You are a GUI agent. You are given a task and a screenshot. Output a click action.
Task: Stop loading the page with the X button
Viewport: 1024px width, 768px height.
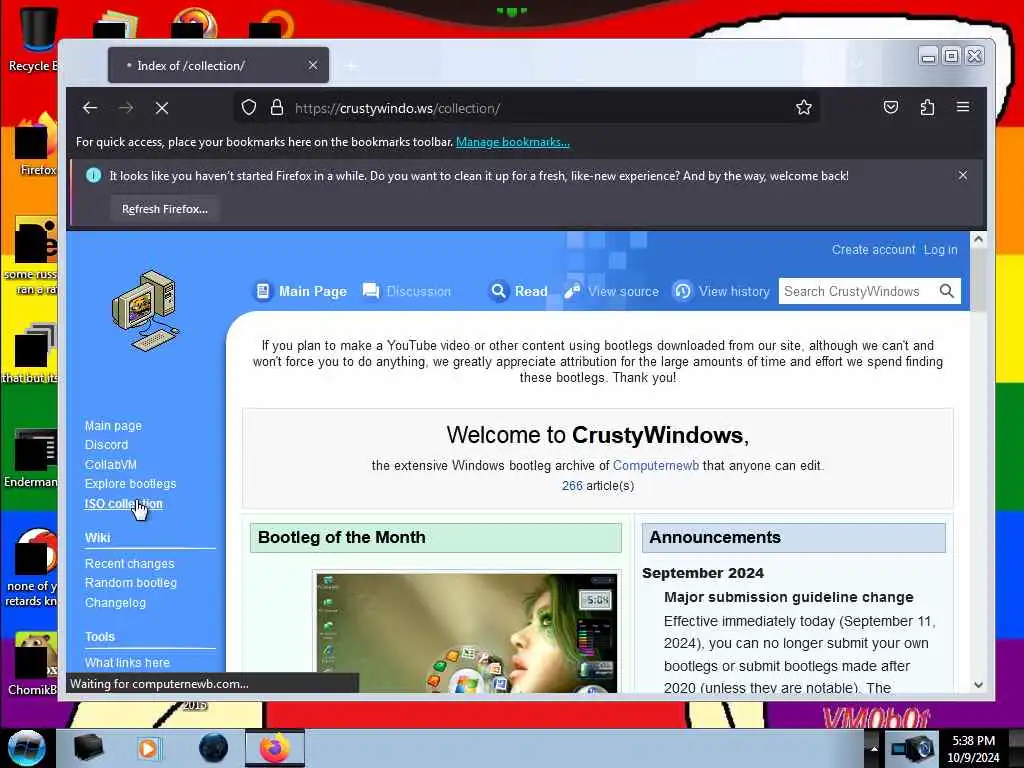(162, 108)
